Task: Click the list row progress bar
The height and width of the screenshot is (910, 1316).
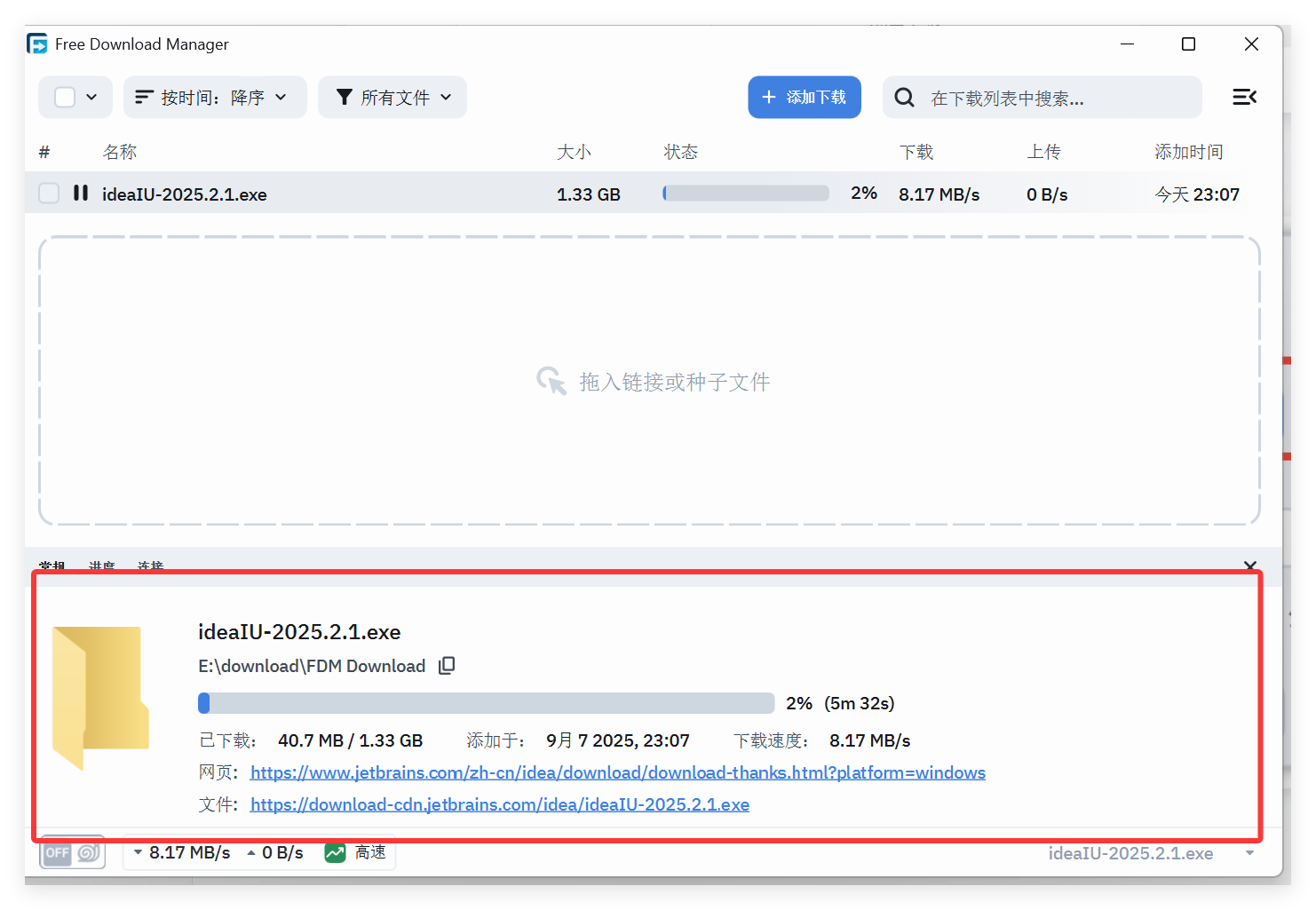Action: 746,193
